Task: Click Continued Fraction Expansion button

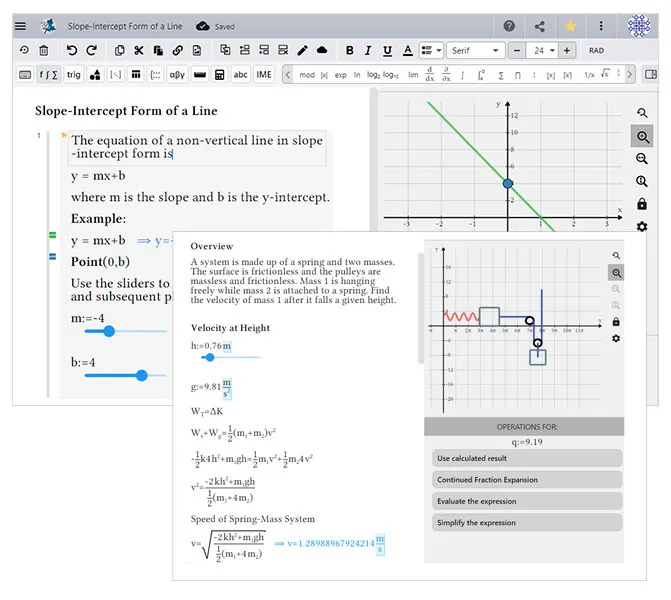Action: click(x=527, y=479)
